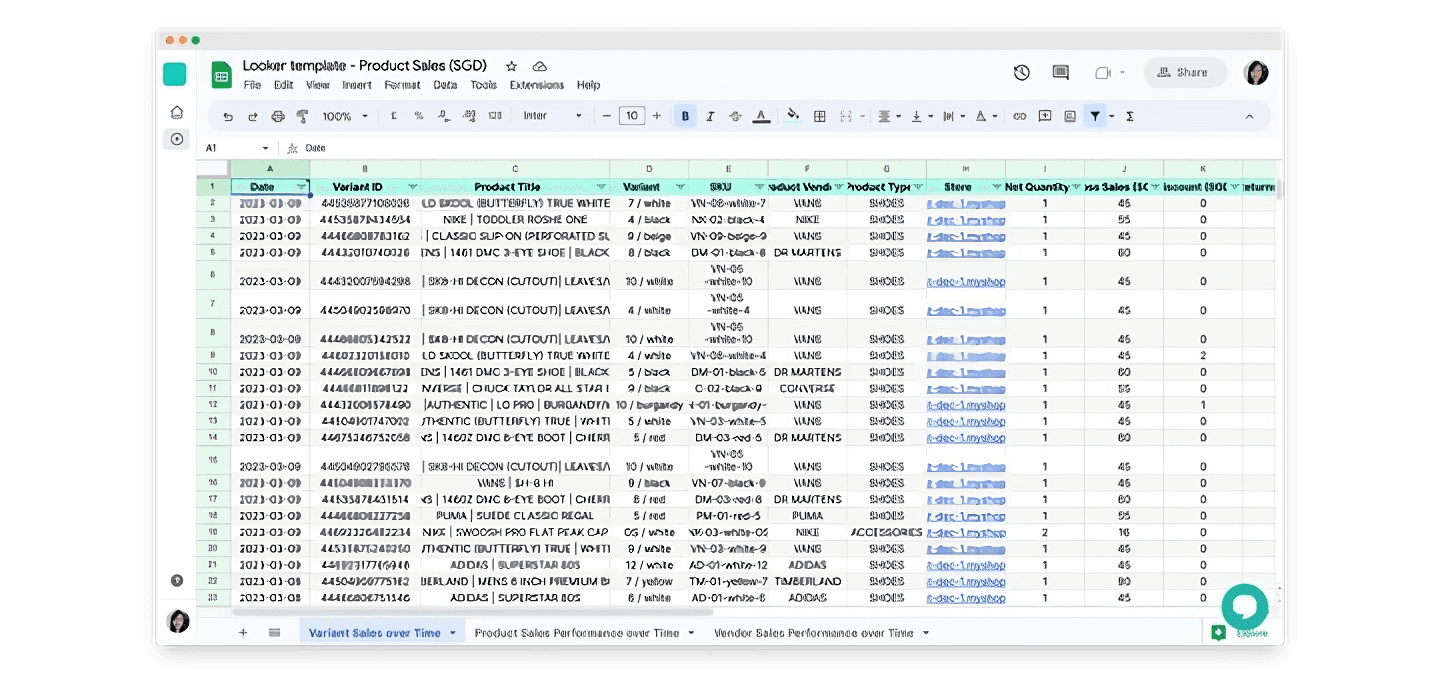1440x674 pixels.
Task: Click the teal square sidebar icon
Action: coord(175,74)
